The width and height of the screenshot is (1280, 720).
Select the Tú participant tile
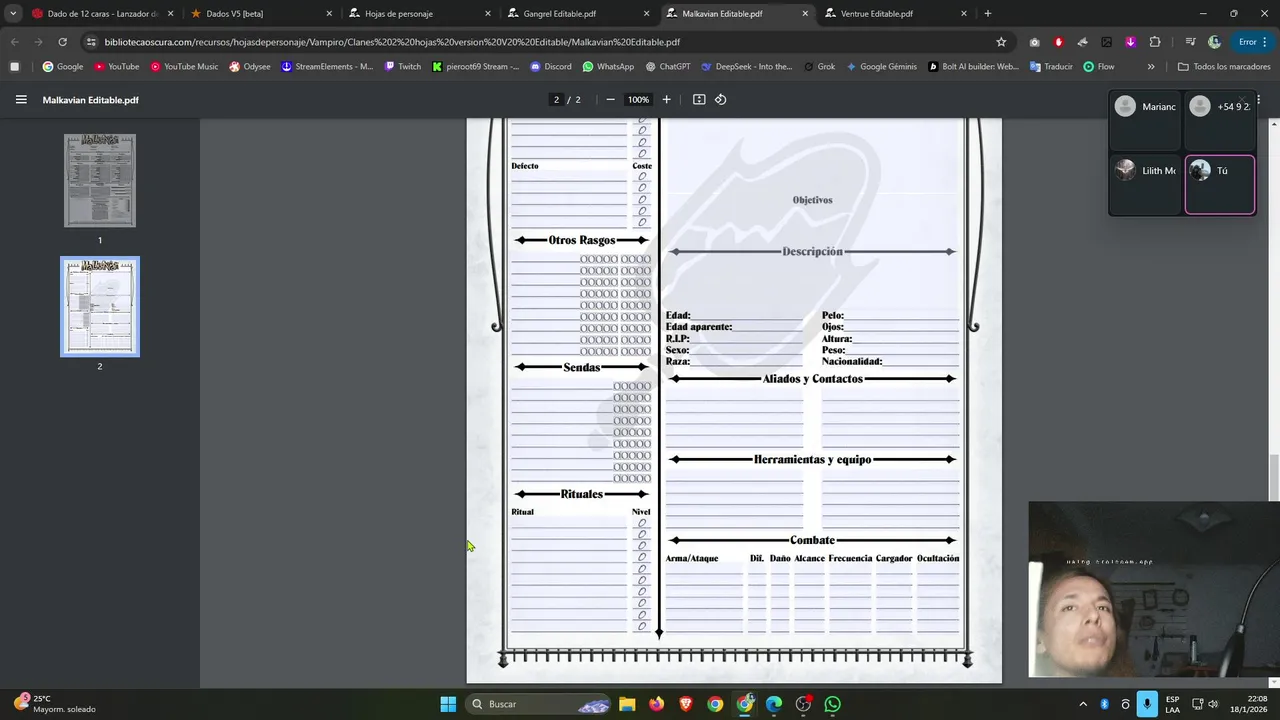[1220, 185]
